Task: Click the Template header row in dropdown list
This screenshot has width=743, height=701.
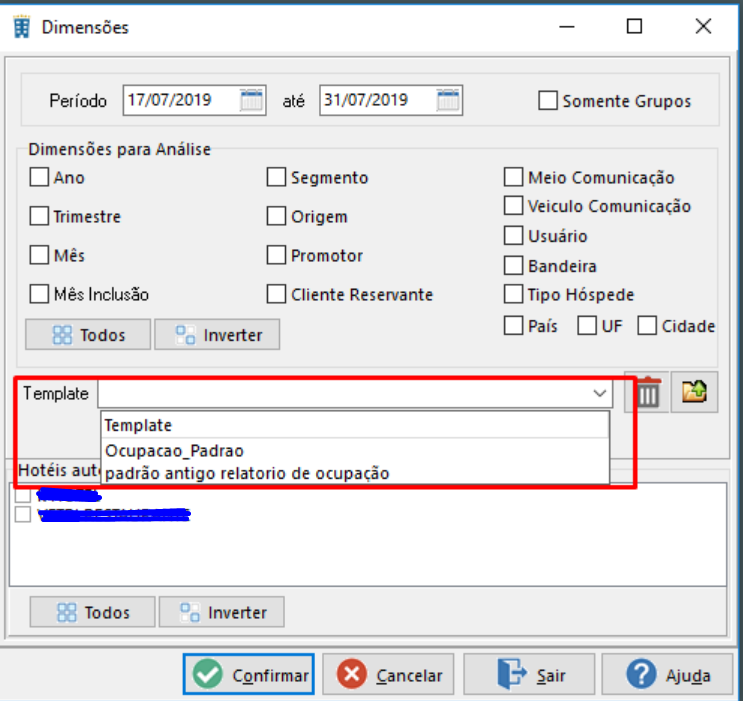Action: 355,425
